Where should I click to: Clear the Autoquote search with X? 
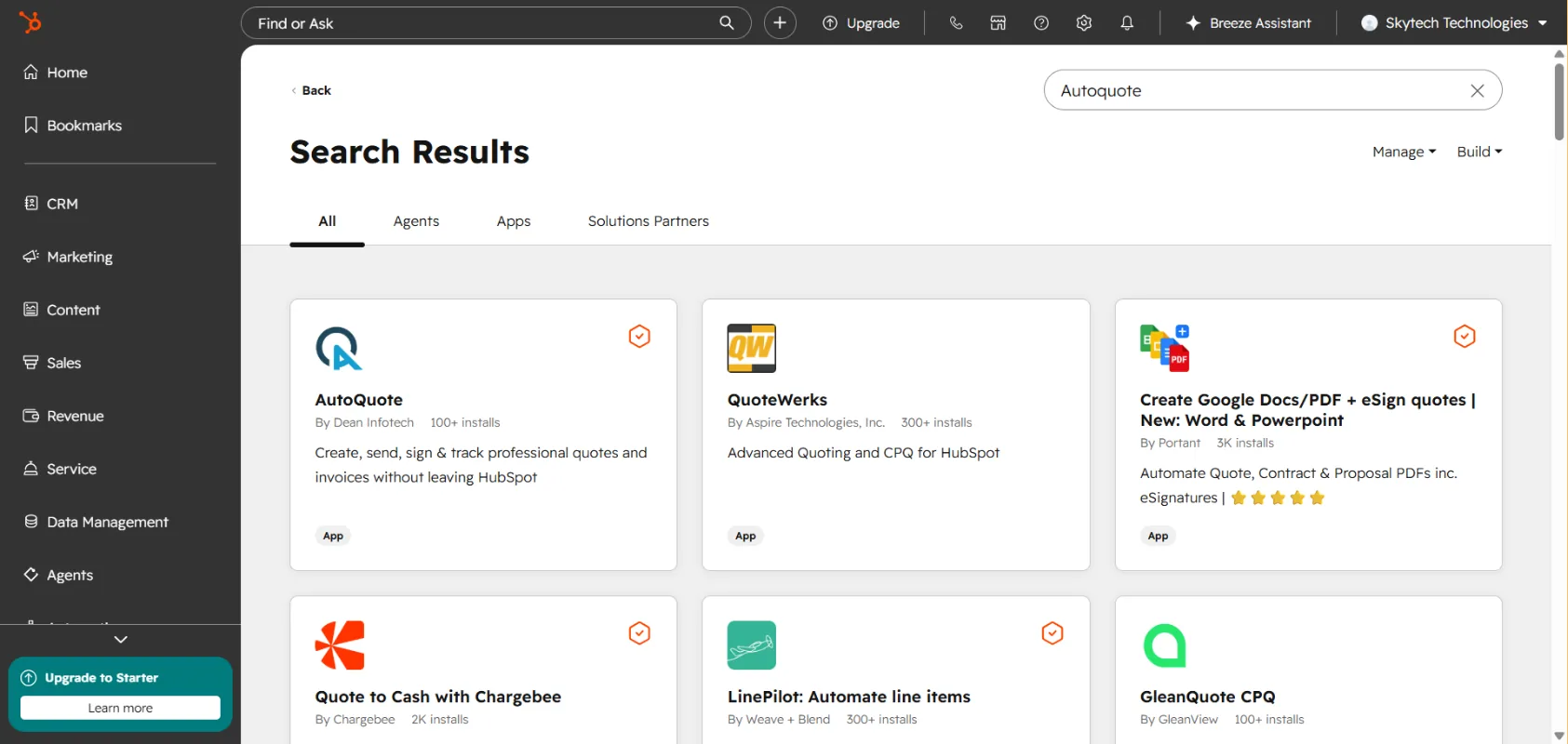[1477, 90]
